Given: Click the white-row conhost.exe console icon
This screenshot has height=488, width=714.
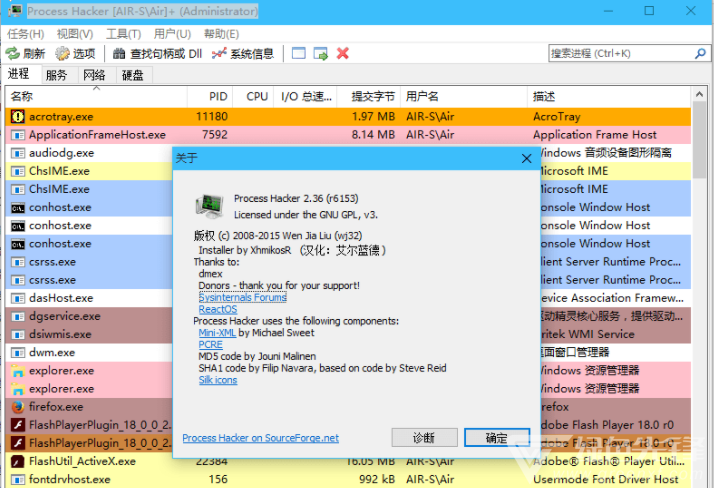Looking at the screenshot, I should [x=18, y=226].
